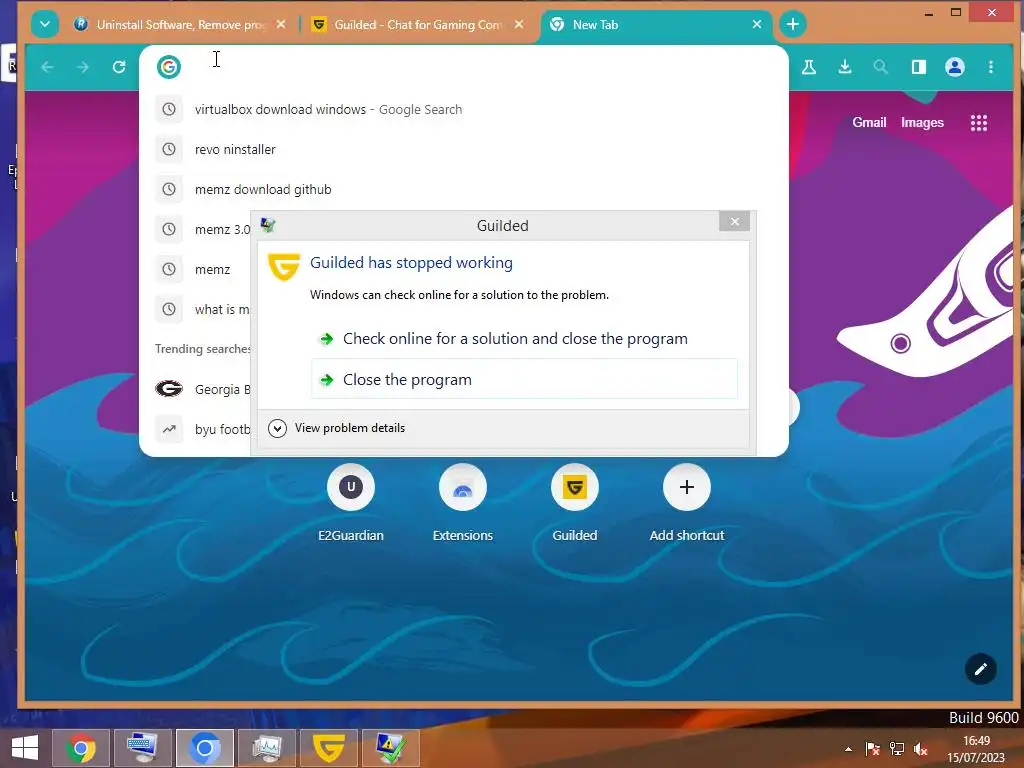Open Chrome three-dot menu
Screen dimensions: 1024x768
[x=991, y=67]
